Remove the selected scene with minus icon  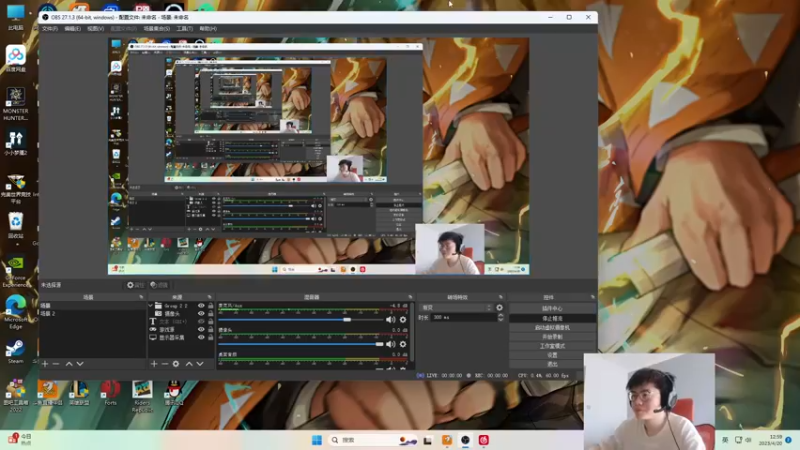pyautogui.click(x=56, y=364)
